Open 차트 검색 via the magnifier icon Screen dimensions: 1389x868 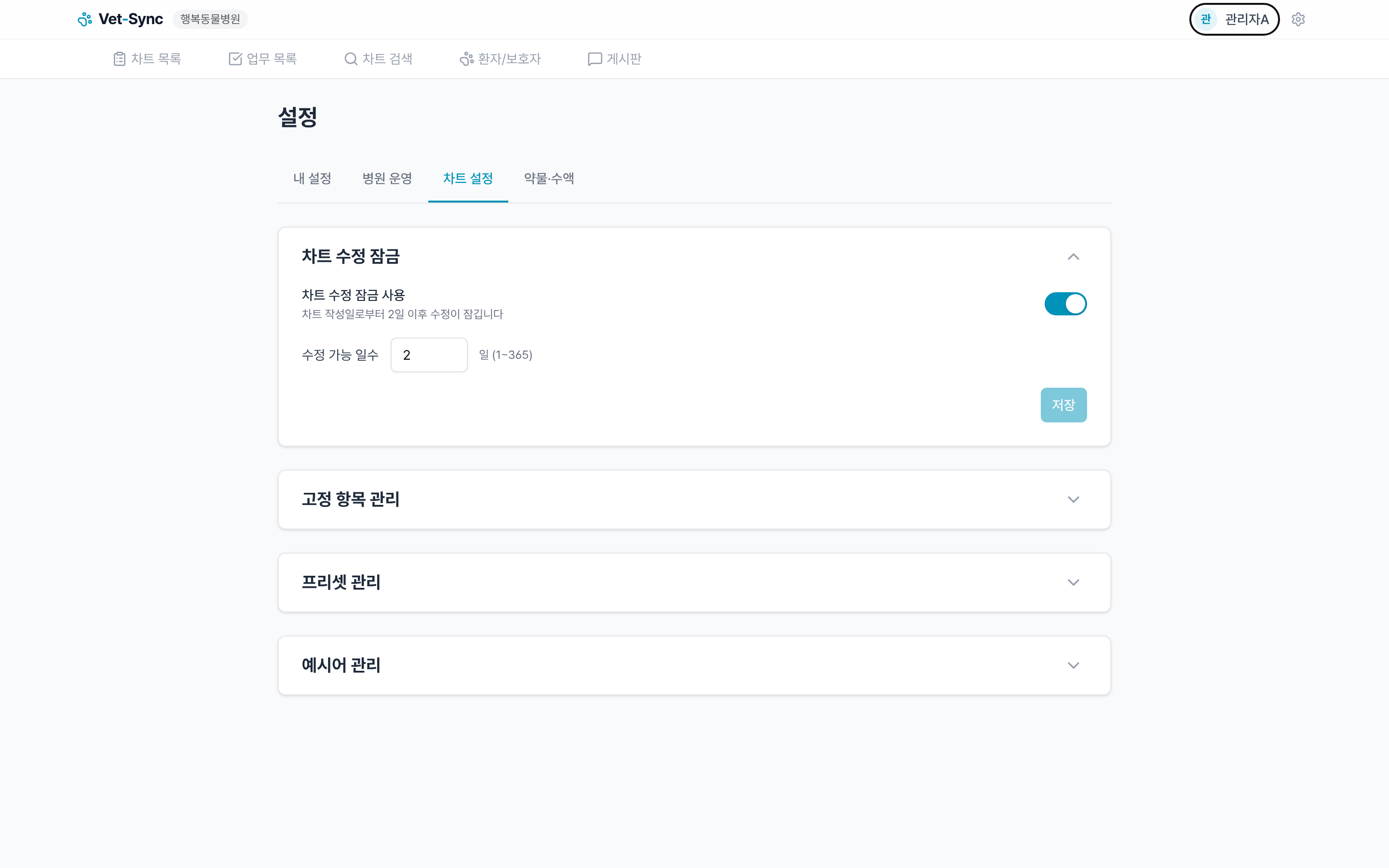351,58
